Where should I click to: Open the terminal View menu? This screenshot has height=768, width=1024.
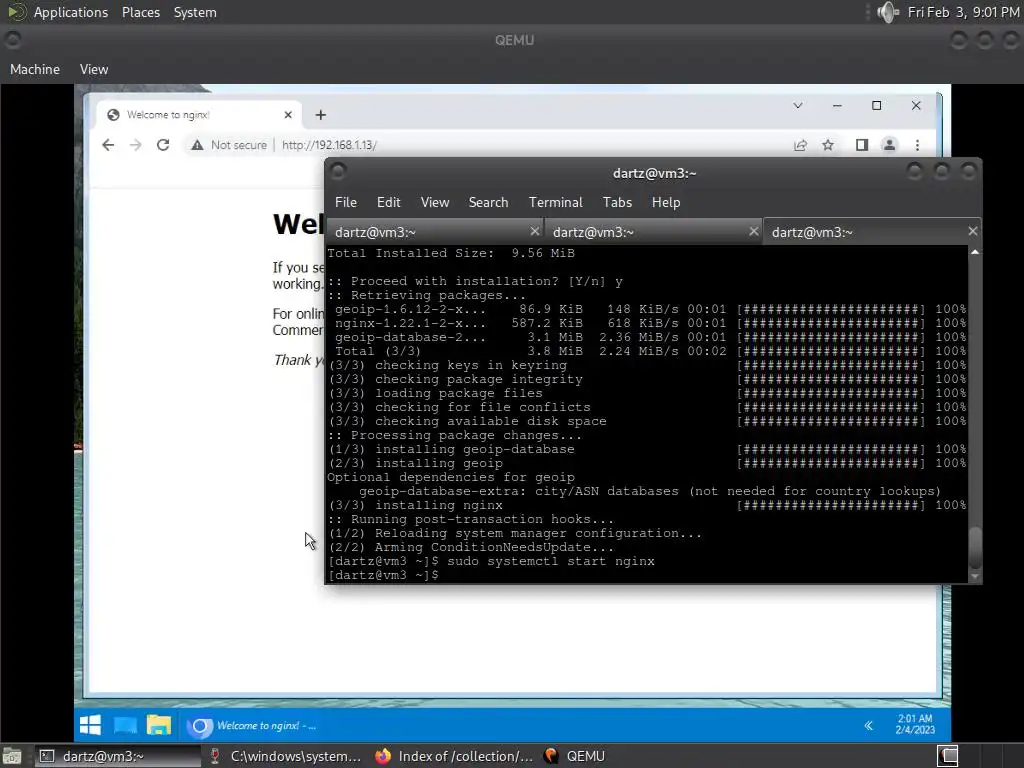(x=435, y=202)
